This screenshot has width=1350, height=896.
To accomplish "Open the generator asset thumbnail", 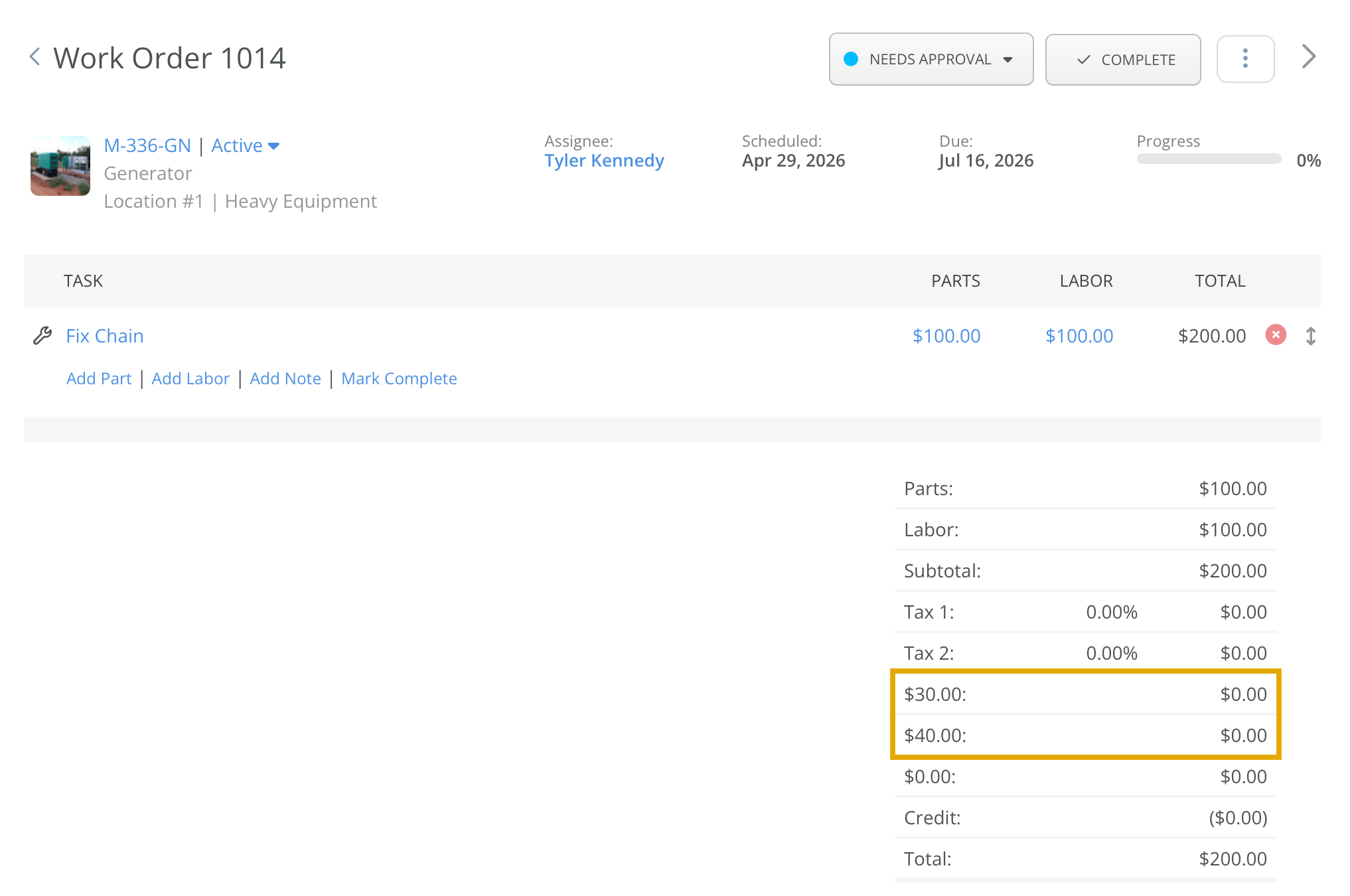I will click(60, 166).
